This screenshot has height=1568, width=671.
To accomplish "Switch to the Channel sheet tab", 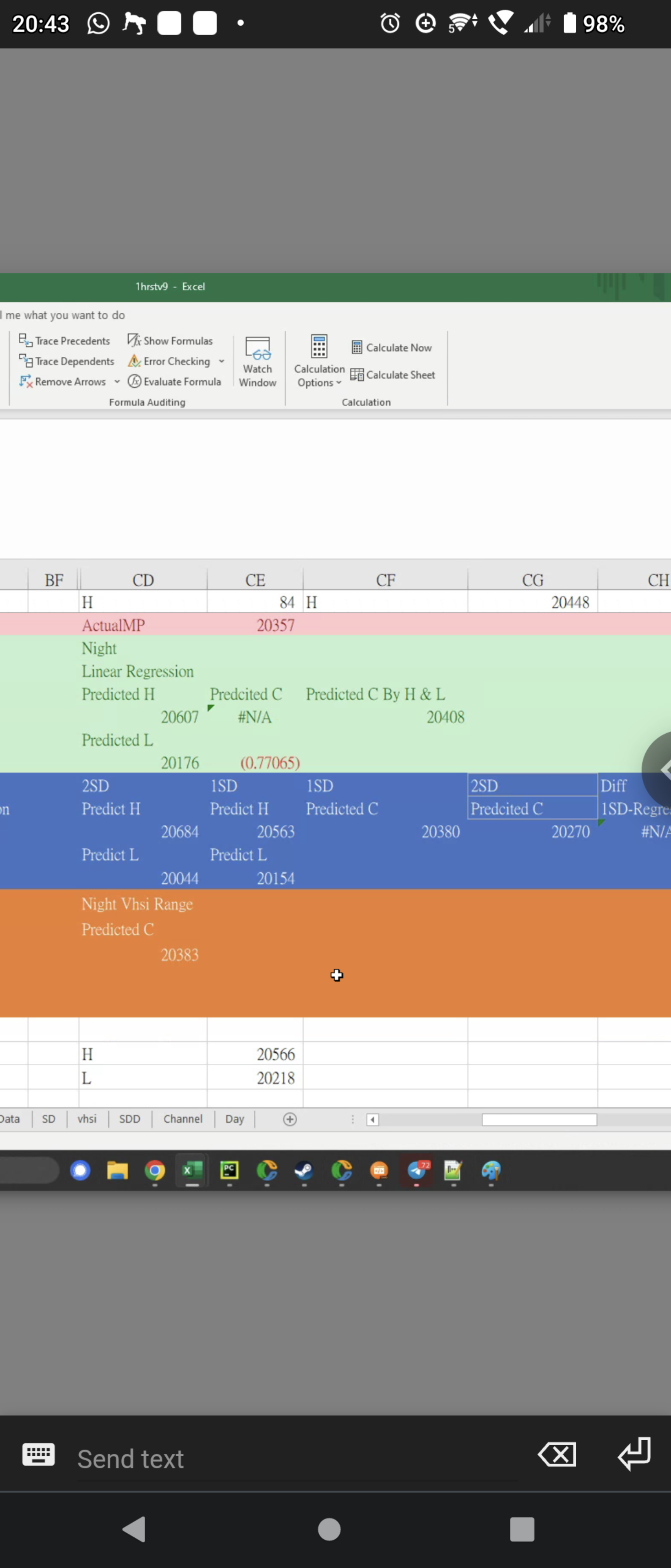I will pos(182,1119).
